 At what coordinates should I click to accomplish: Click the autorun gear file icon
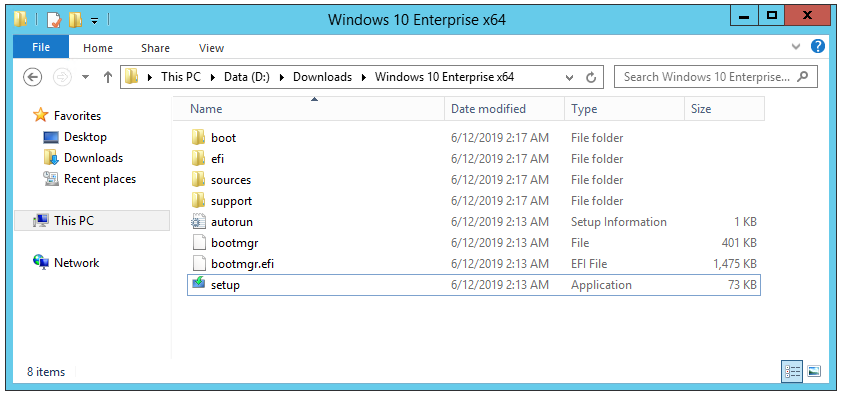click(198, 222)
